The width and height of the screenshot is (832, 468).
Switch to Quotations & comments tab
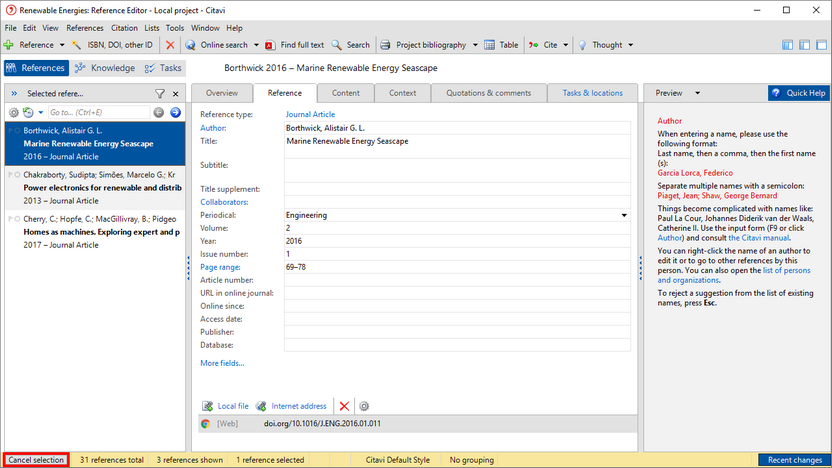pos(488,93)
